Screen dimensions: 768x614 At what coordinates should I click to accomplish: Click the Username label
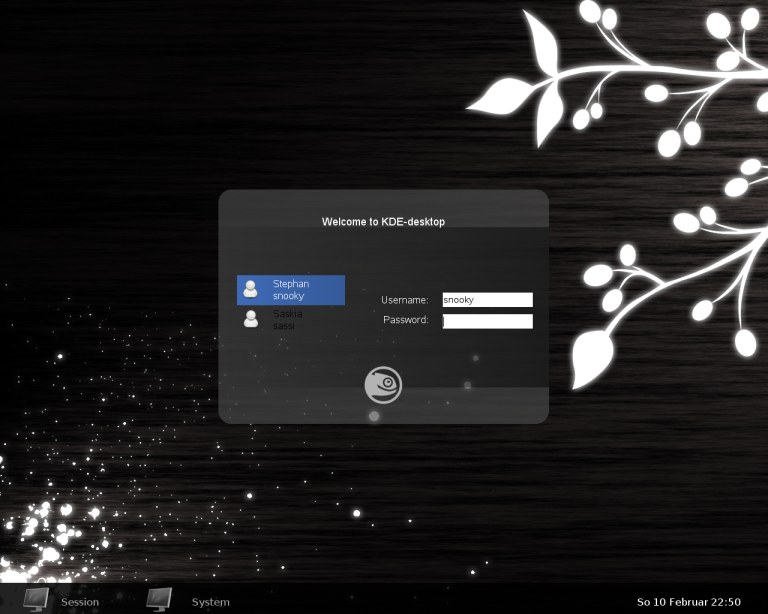[x=405, y=300]
